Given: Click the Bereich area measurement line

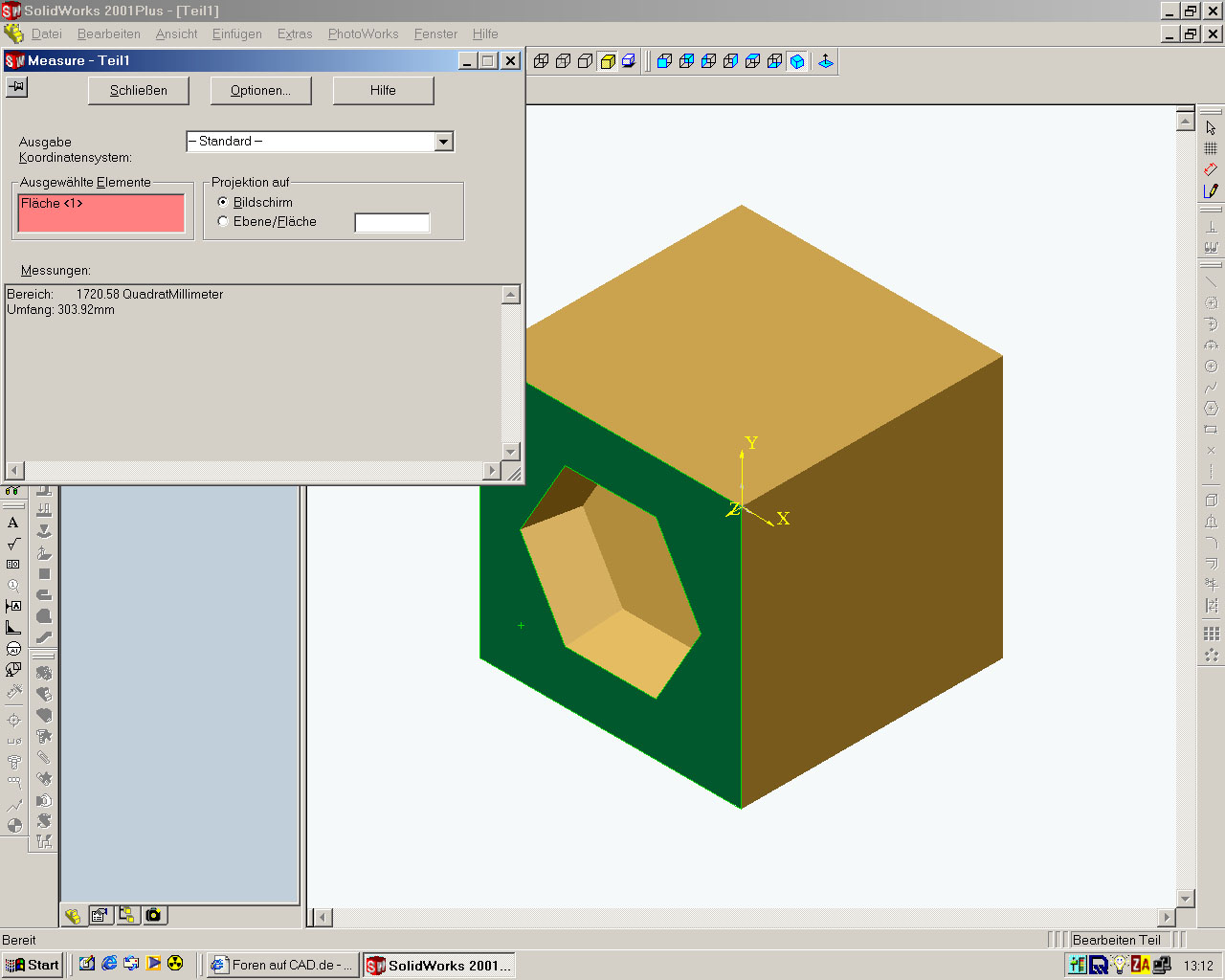Looking at the screenshot, I should pyautogui.click(x=115, y=294).
